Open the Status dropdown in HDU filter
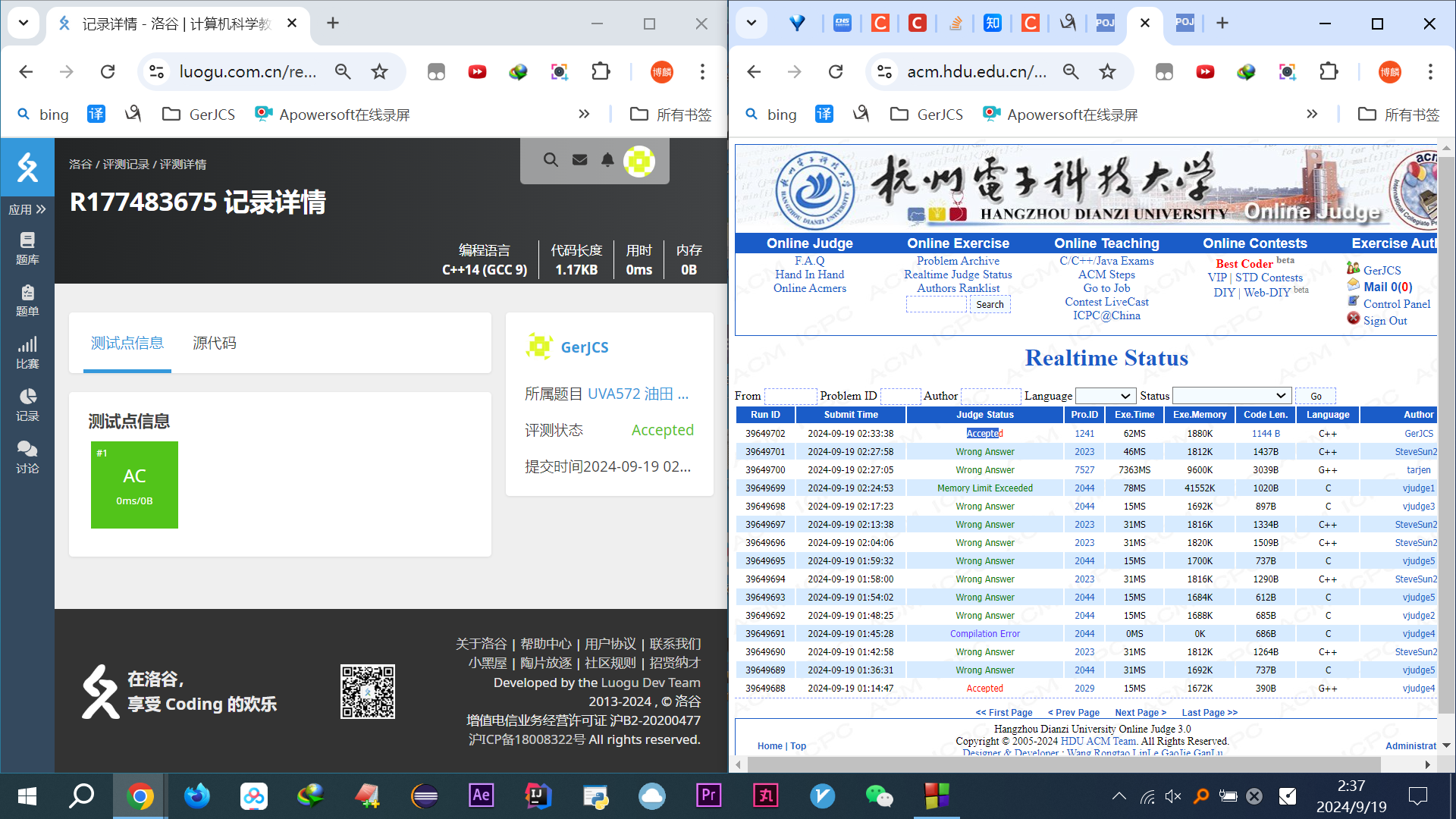Screen dimensions: 1456x819 pyautogui.click(x=1231, y=396)
